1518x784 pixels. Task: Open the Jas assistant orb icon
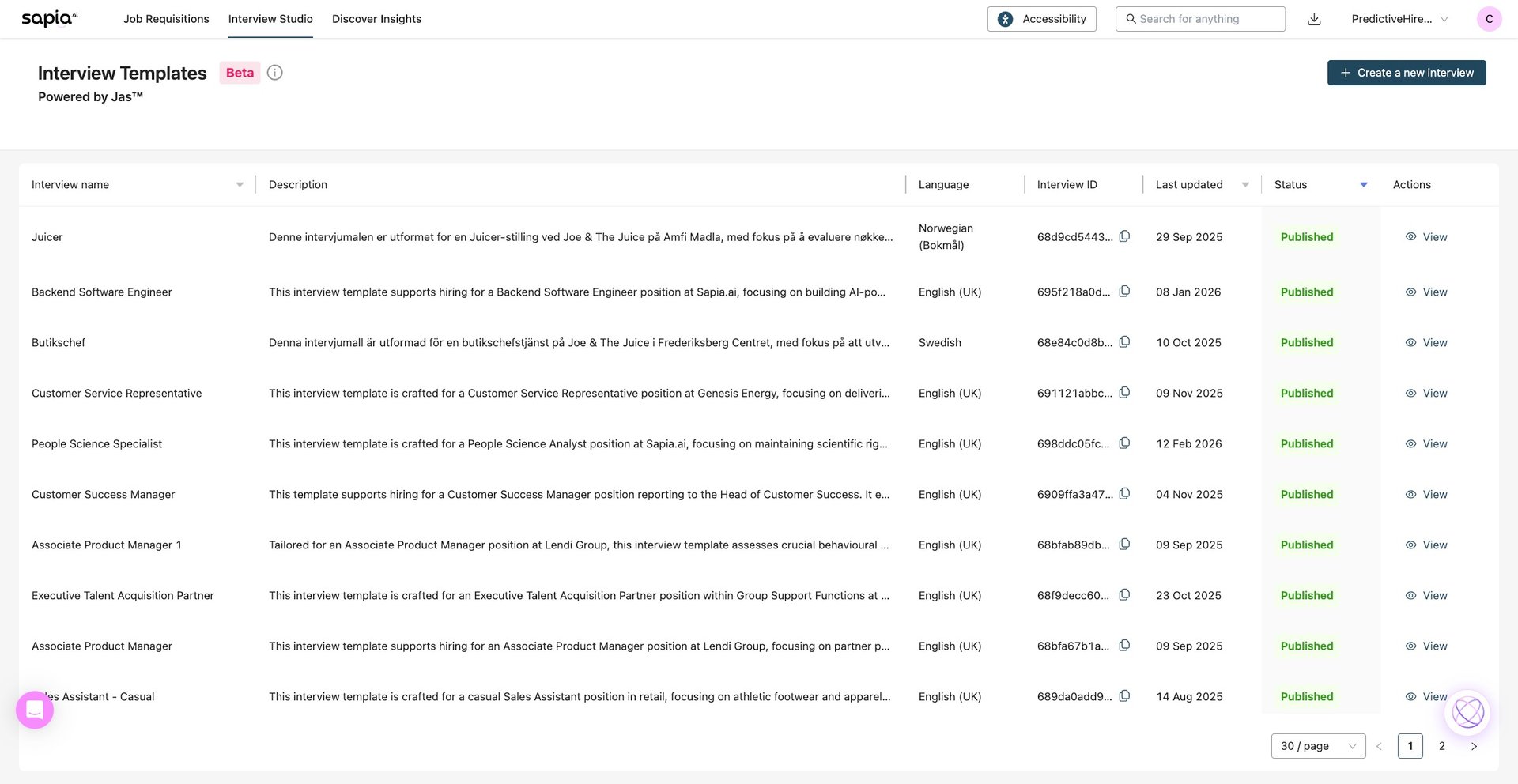(1467, 712)
